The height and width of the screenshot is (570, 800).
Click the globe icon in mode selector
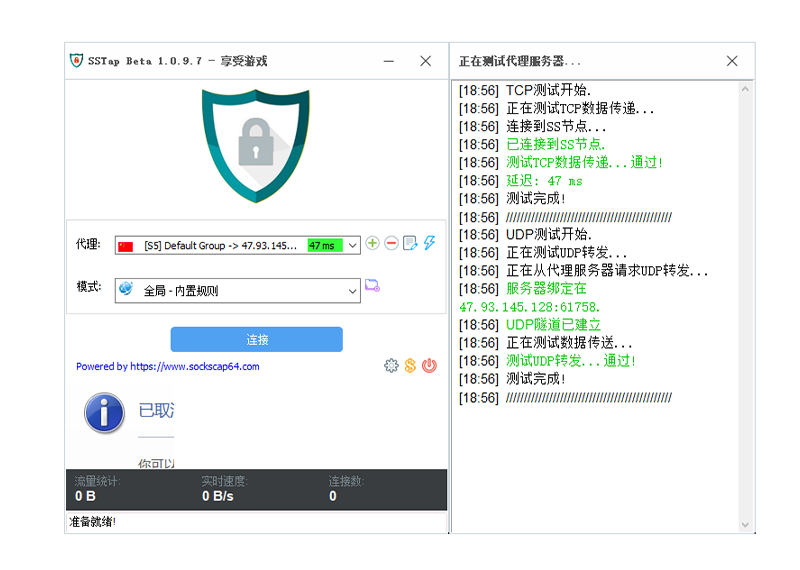click(126, 289)
